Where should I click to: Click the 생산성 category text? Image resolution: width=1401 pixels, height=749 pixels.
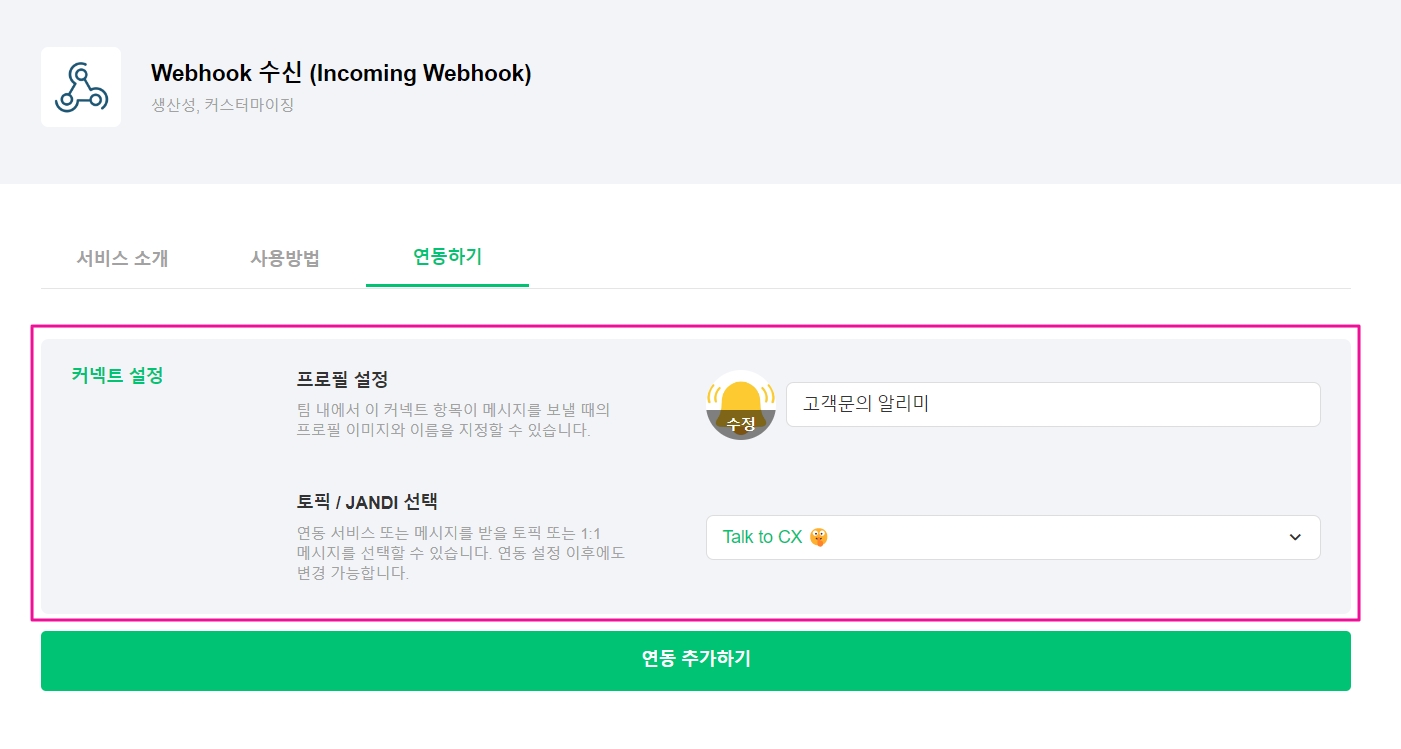(x=172, y=104)
